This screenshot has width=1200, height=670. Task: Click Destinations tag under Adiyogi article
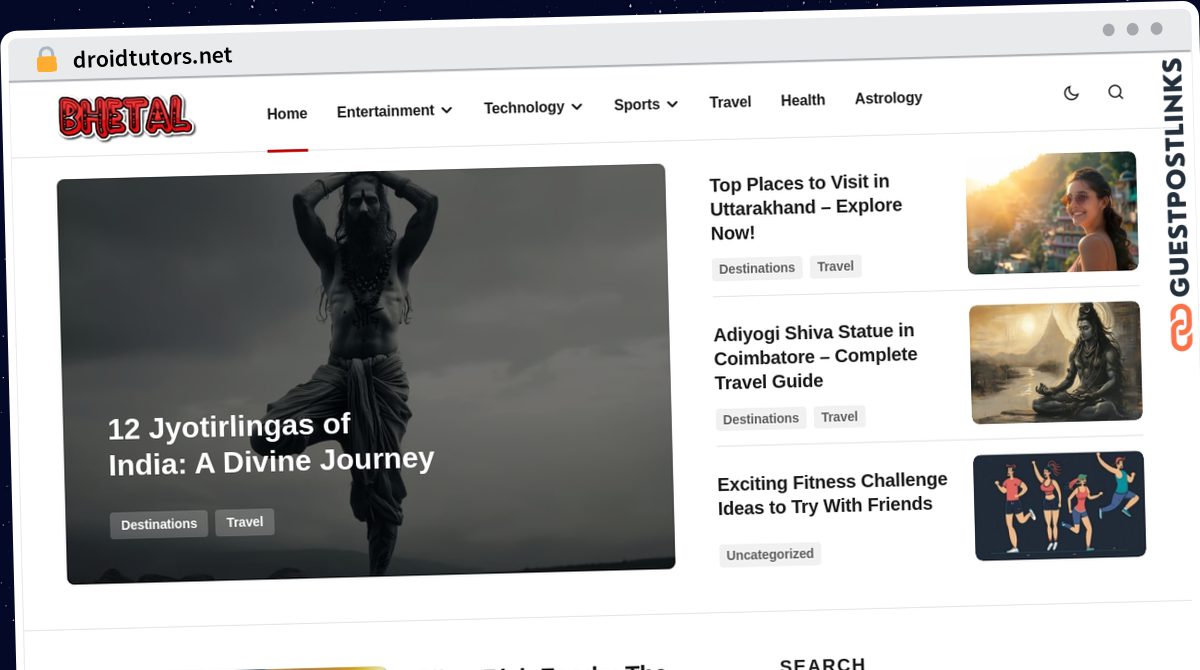[x=761, y=418]
